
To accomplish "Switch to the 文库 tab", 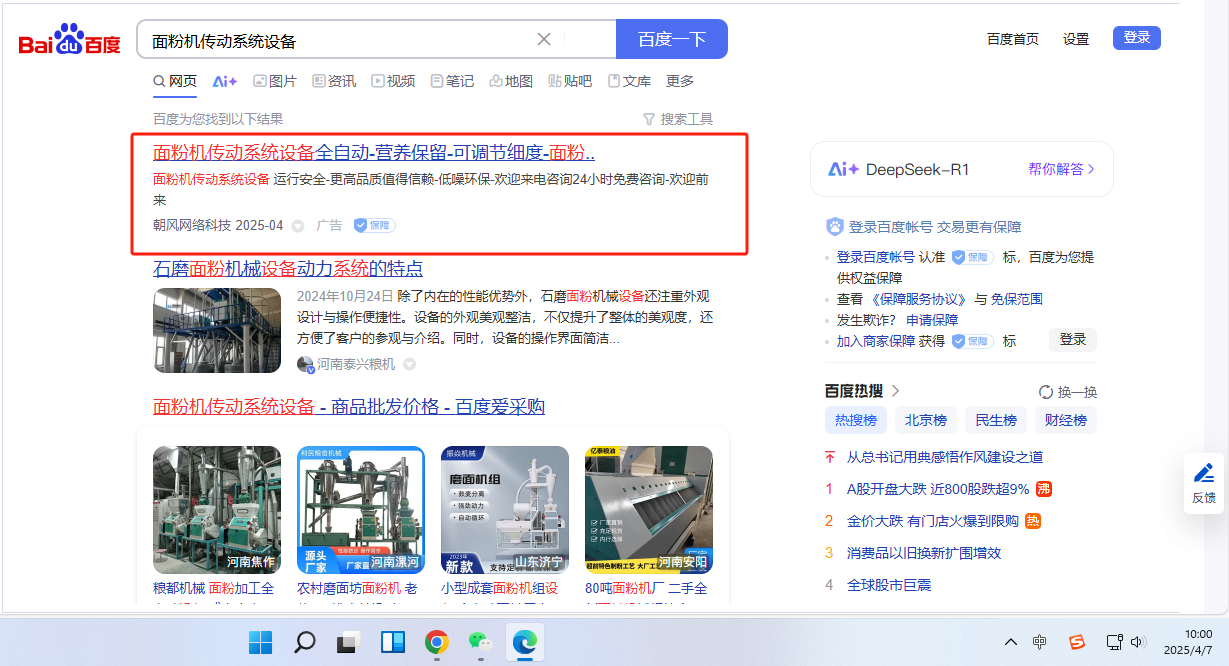I will click(x=629, y=81).
